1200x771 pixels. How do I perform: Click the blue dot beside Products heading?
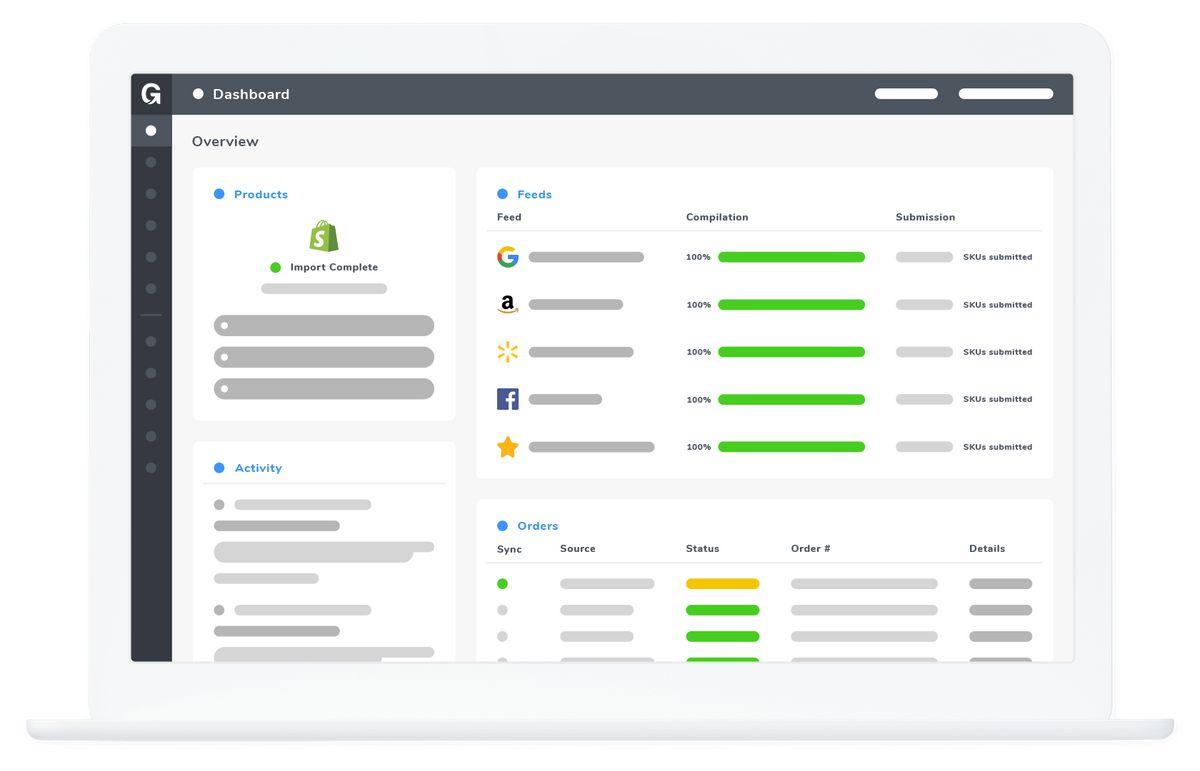219,194
